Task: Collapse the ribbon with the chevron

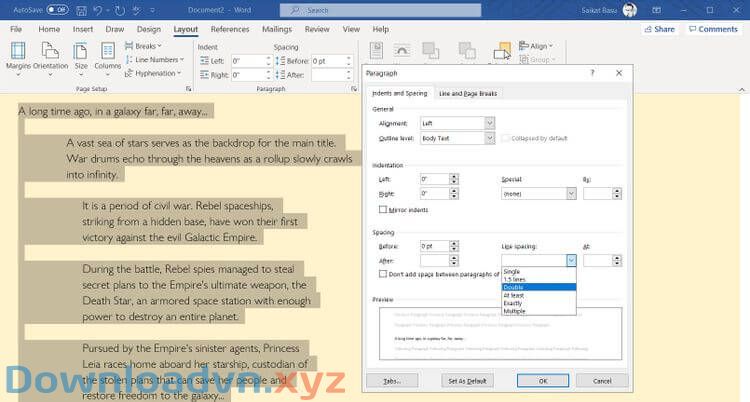Action: point(741,89)
